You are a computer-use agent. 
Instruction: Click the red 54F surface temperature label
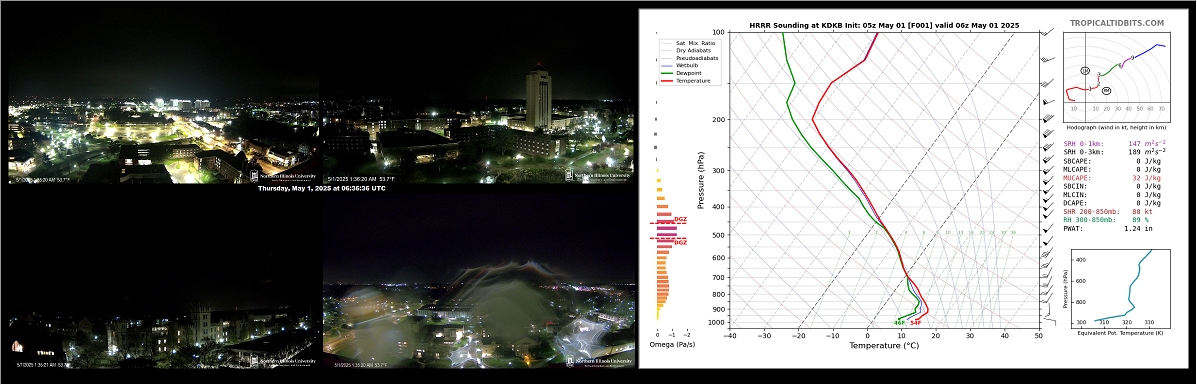point(916,323)
